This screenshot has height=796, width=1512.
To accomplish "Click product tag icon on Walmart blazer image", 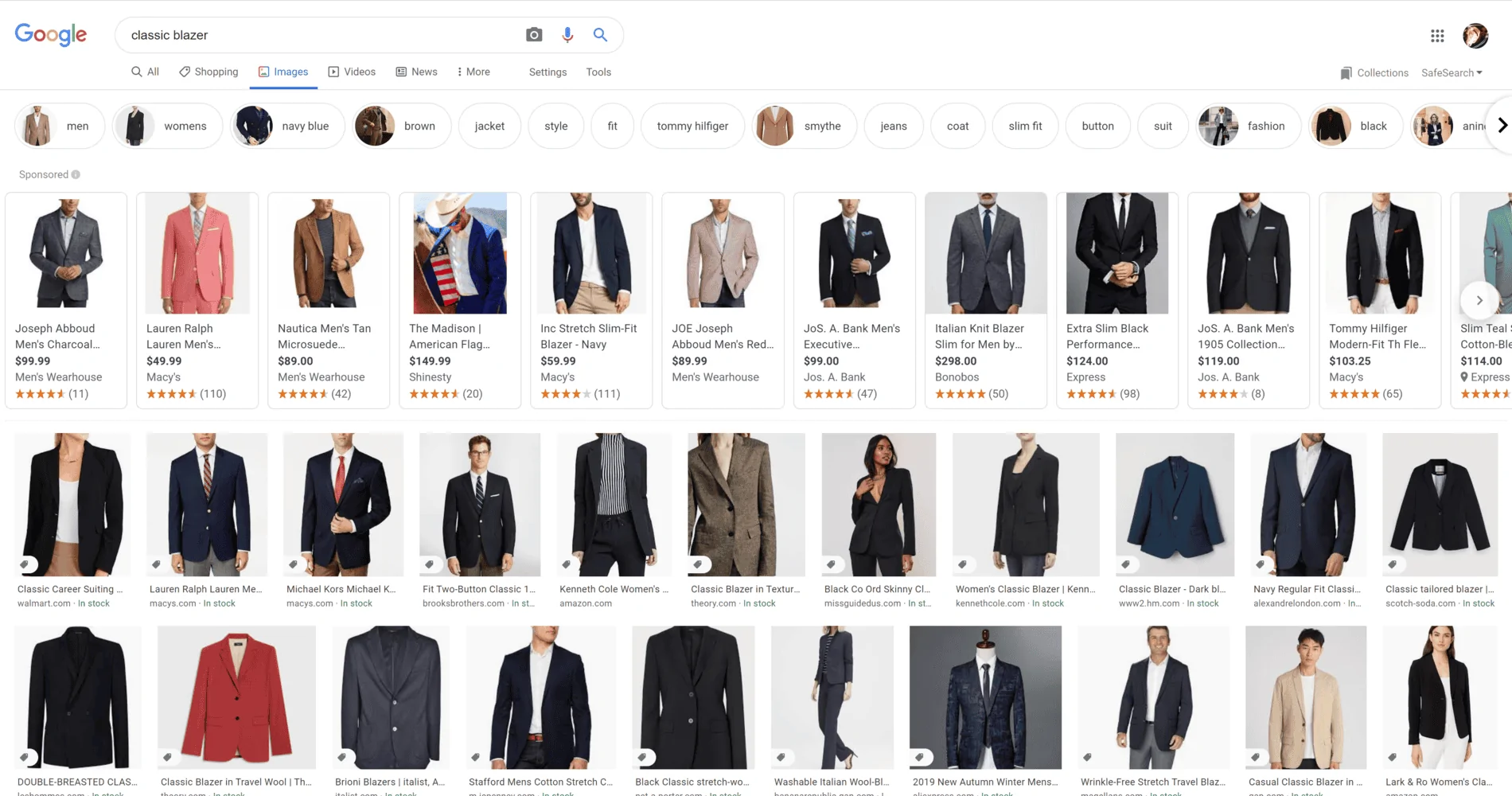I will click(x=25, y=564).
